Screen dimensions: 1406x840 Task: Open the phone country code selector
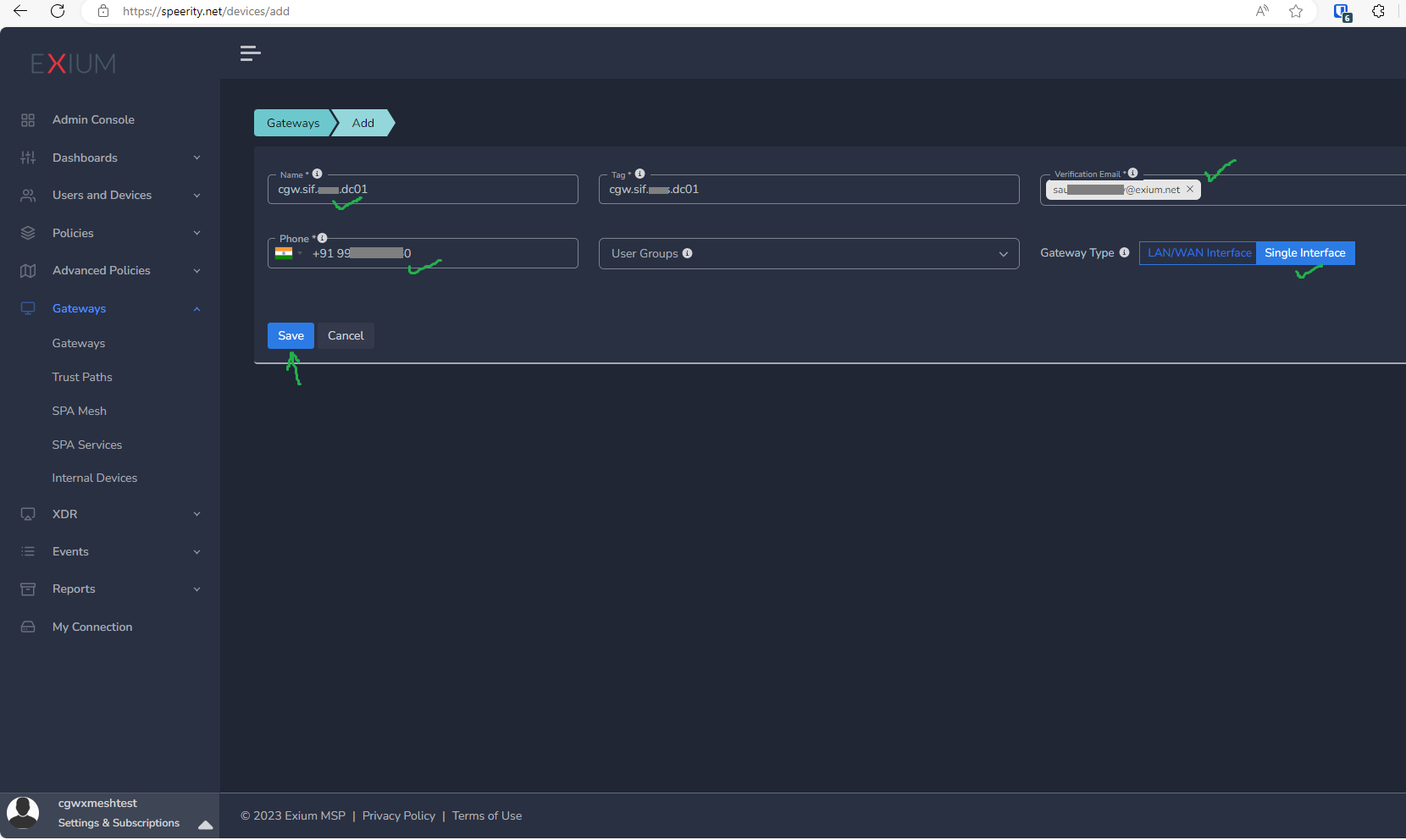(x=289, y=253)
